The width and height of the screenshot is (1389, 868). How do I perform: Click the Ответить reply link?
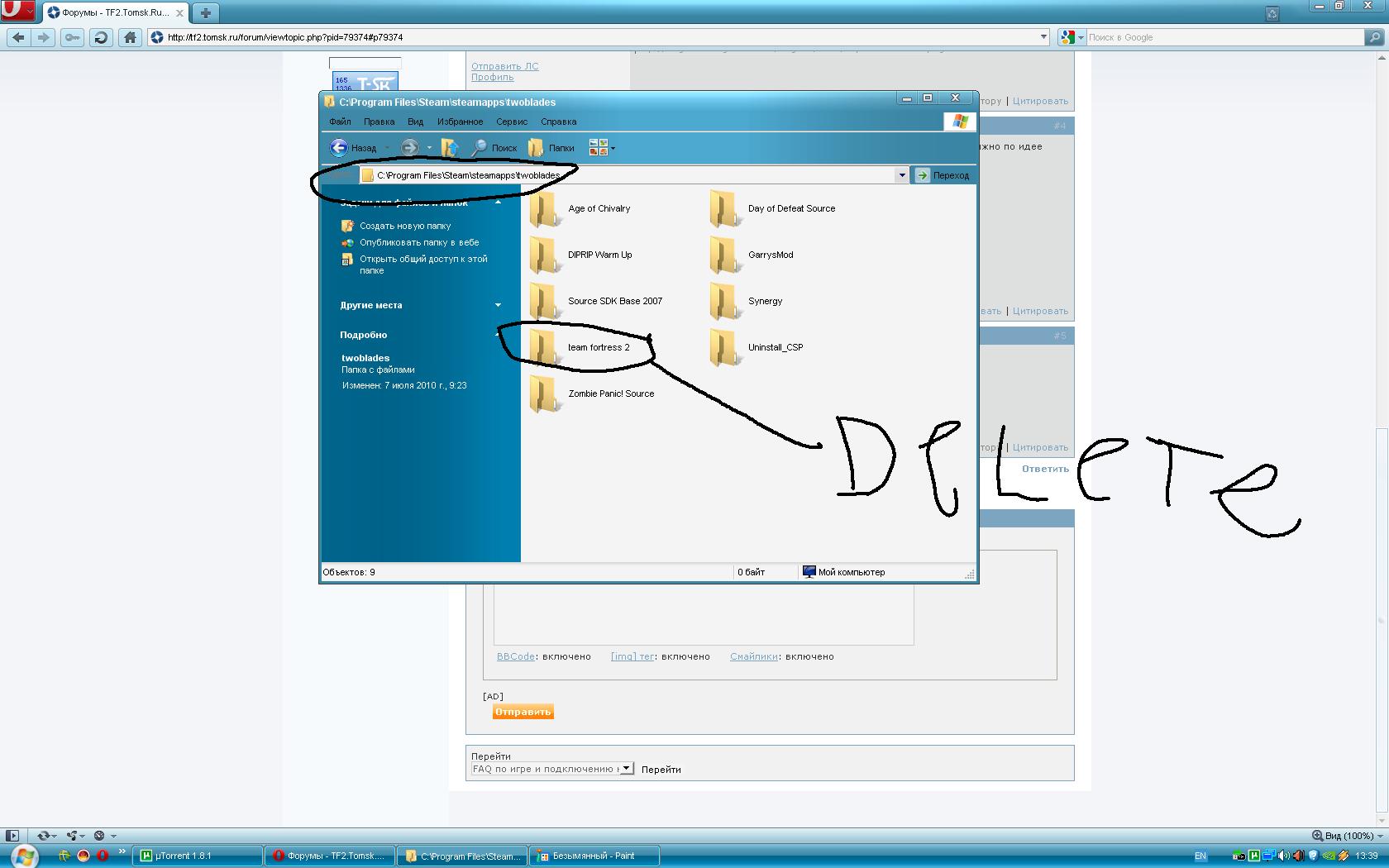pos(1045,469)
